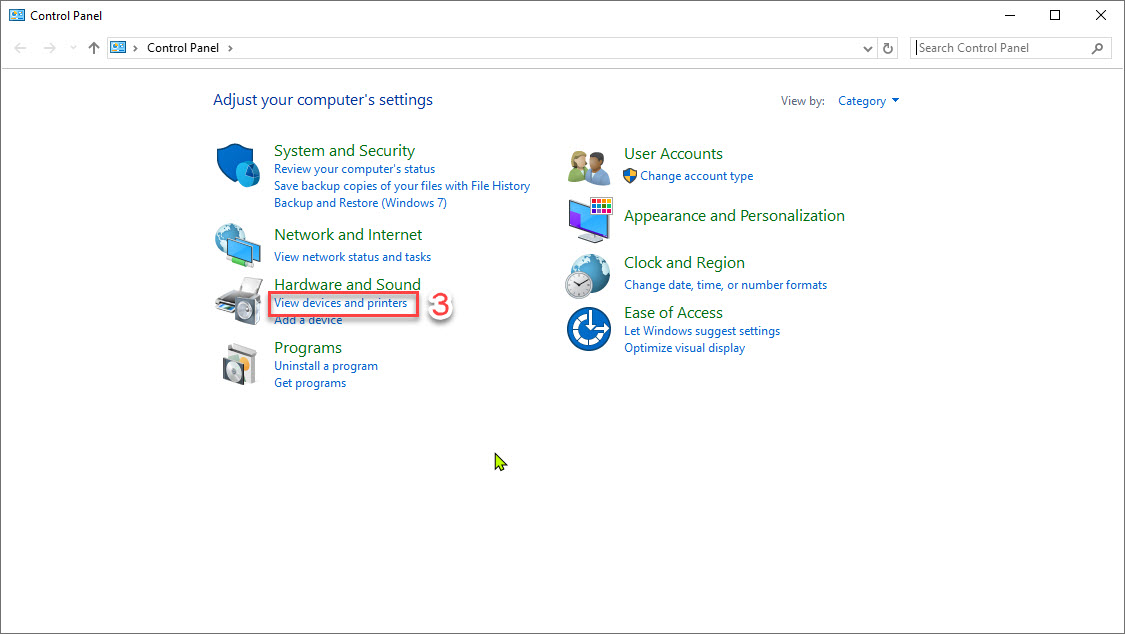Refresh the Control Panel view
The width and height of the screenshot is (1125, 634).
tap(888, 48)
